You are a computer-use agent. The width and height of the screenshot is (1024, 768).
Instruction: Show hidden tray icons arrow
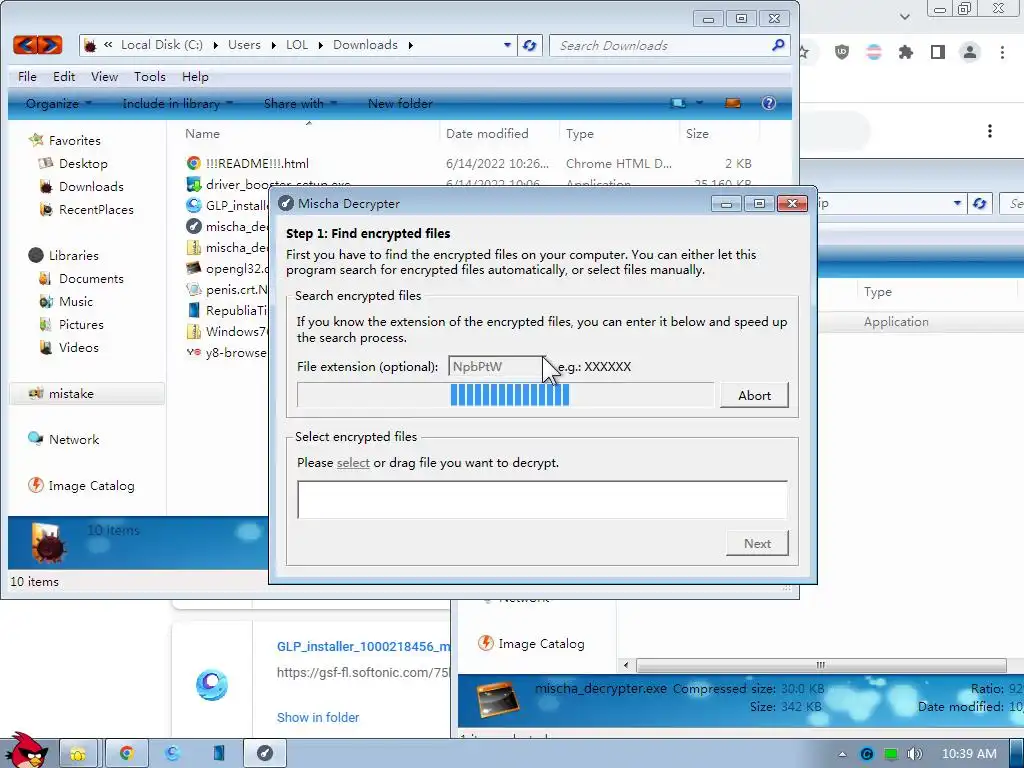coord(842,754)
